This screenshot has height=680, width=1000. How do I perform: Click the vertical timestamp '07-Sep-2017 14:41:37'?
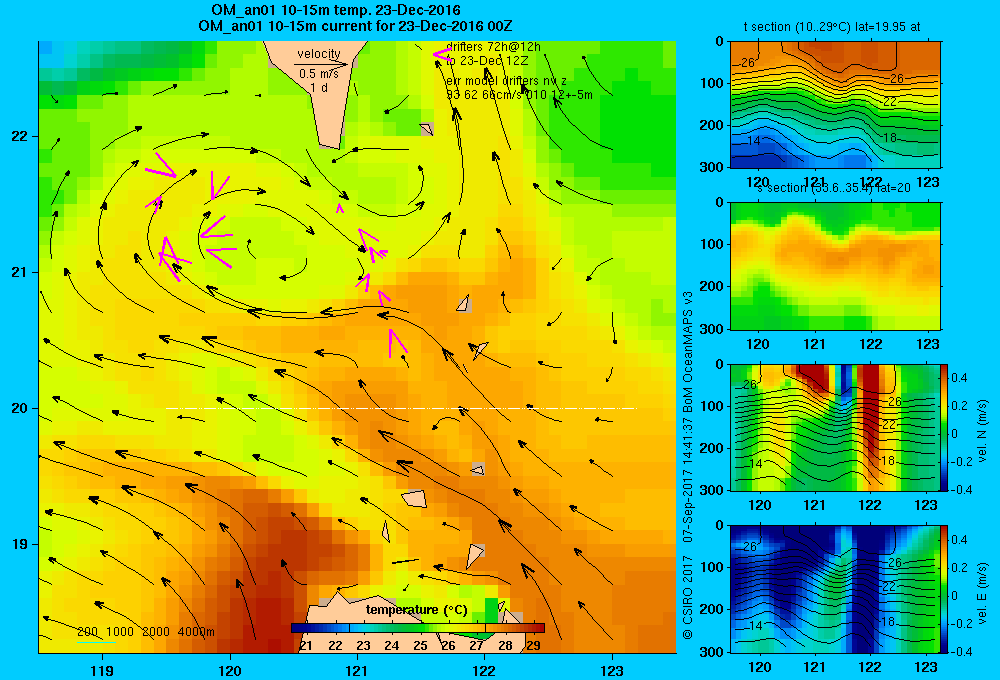[x=688, y=480]
